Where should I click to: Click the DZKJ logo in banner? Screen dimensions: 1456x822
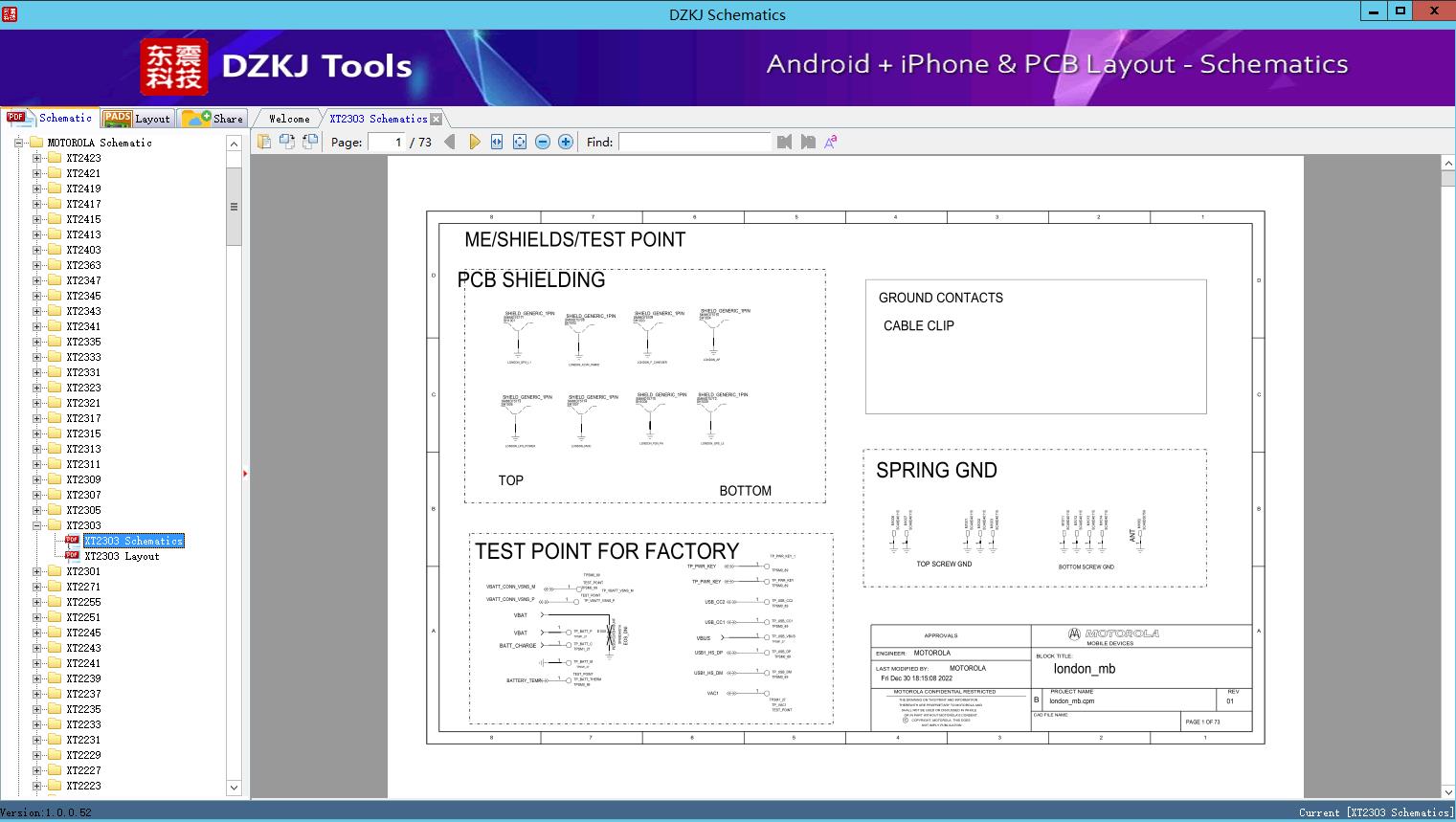coord(174,67)
